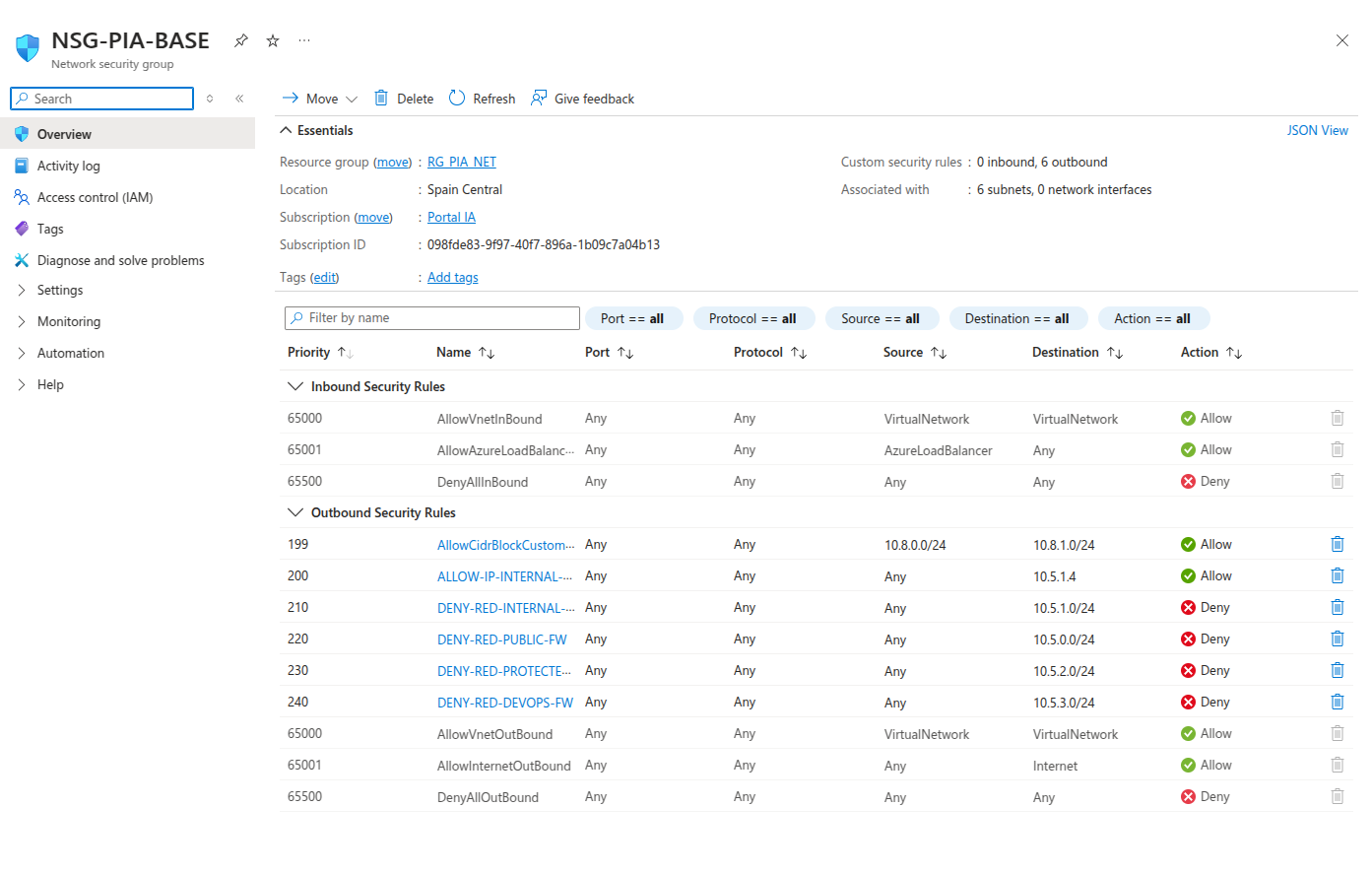Open the DENY-RED-DEVOPS-FW rule

click(505, 703)
